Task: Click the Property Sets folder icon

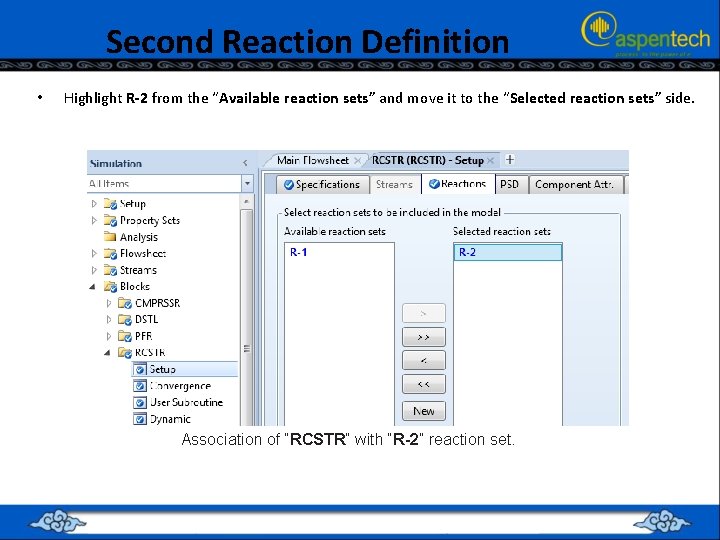Action: tap(110, 221)
